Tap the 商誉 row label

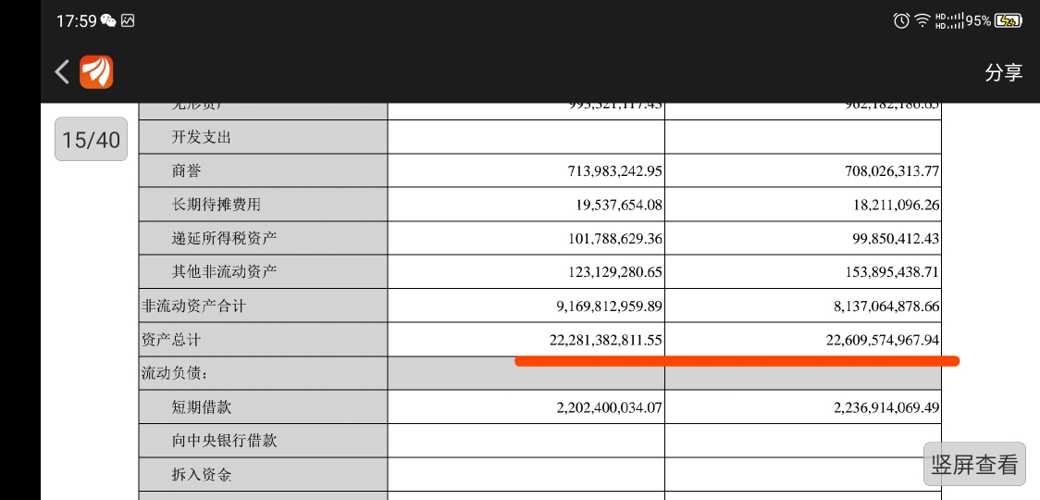click(187, 171)
